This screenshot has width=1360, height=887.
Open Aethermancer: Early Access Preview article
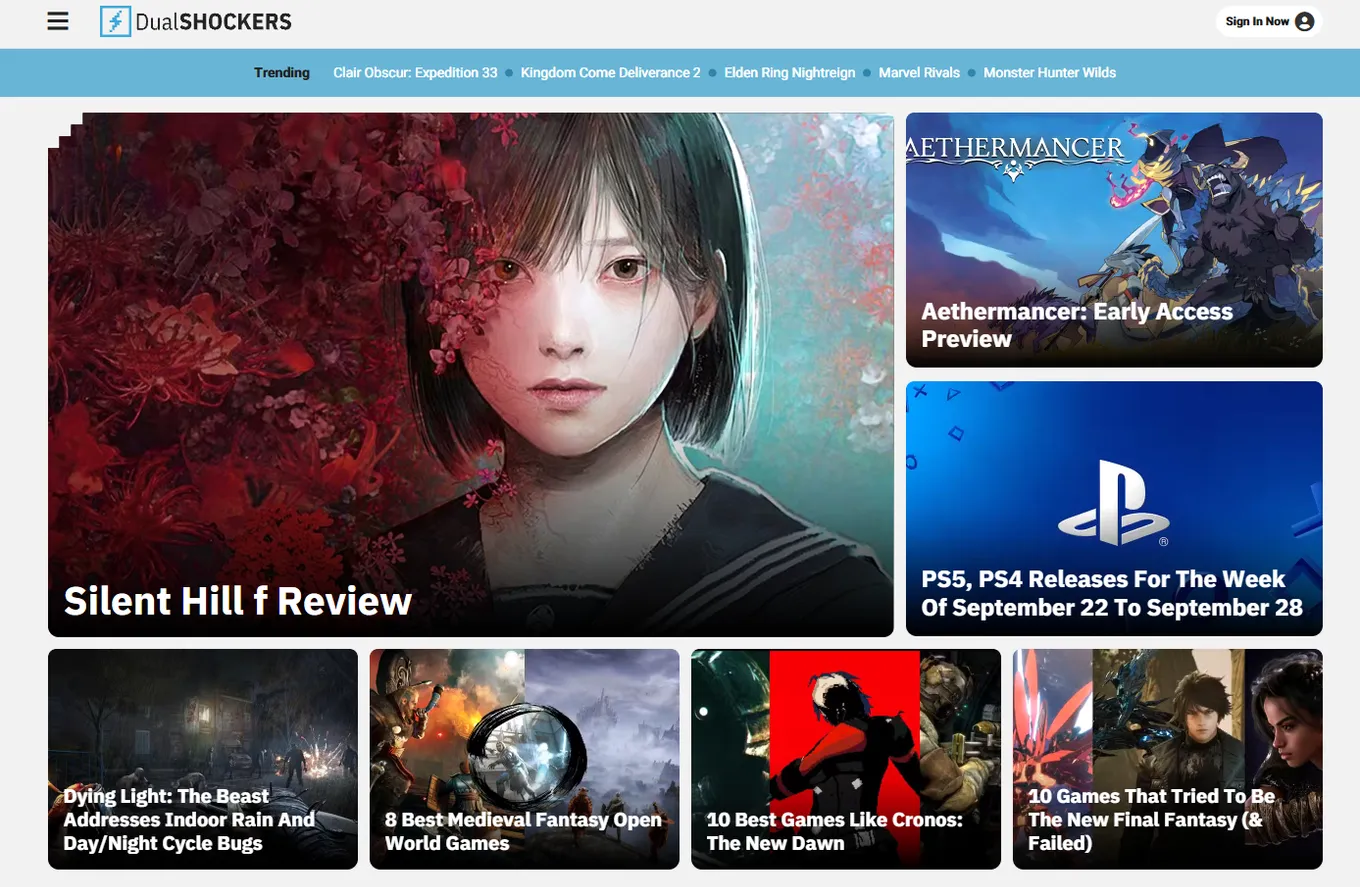[x=1077, y=325]
